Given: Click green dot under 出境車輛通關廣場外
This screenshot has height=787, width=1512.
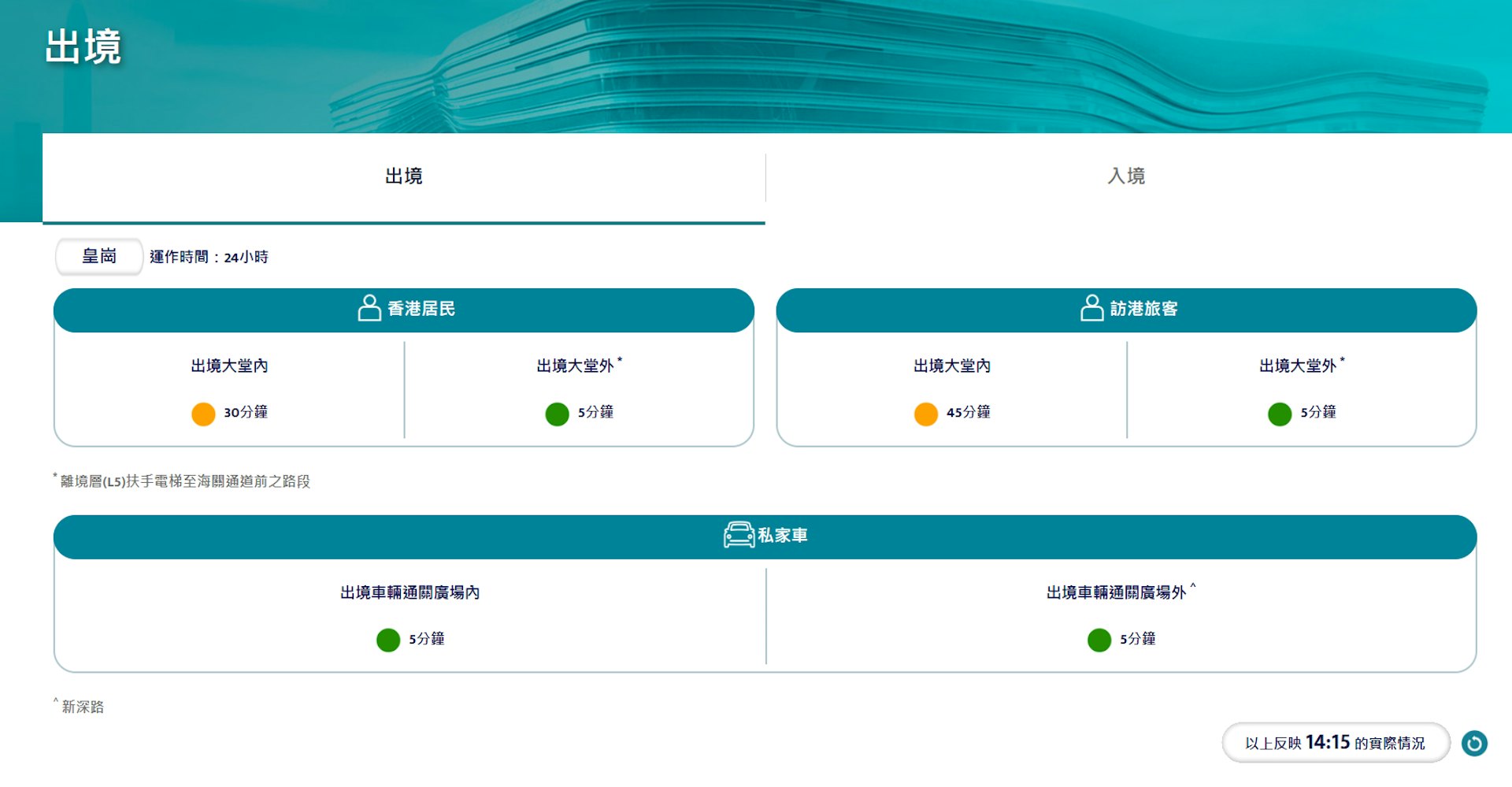Looking at the screenshot, I should coord(1099,640).
